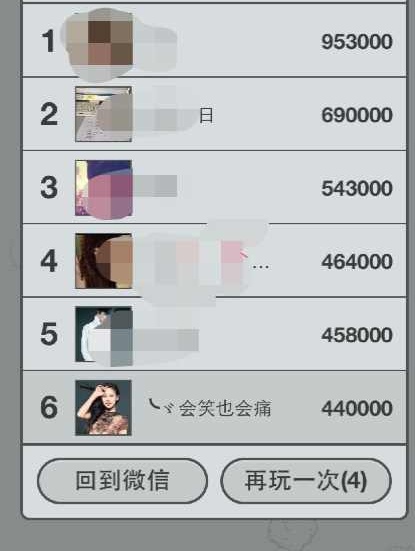This screenshot has height=551, width=415.
Task: Select the score 440000
Action: click(x=357, y=408)
